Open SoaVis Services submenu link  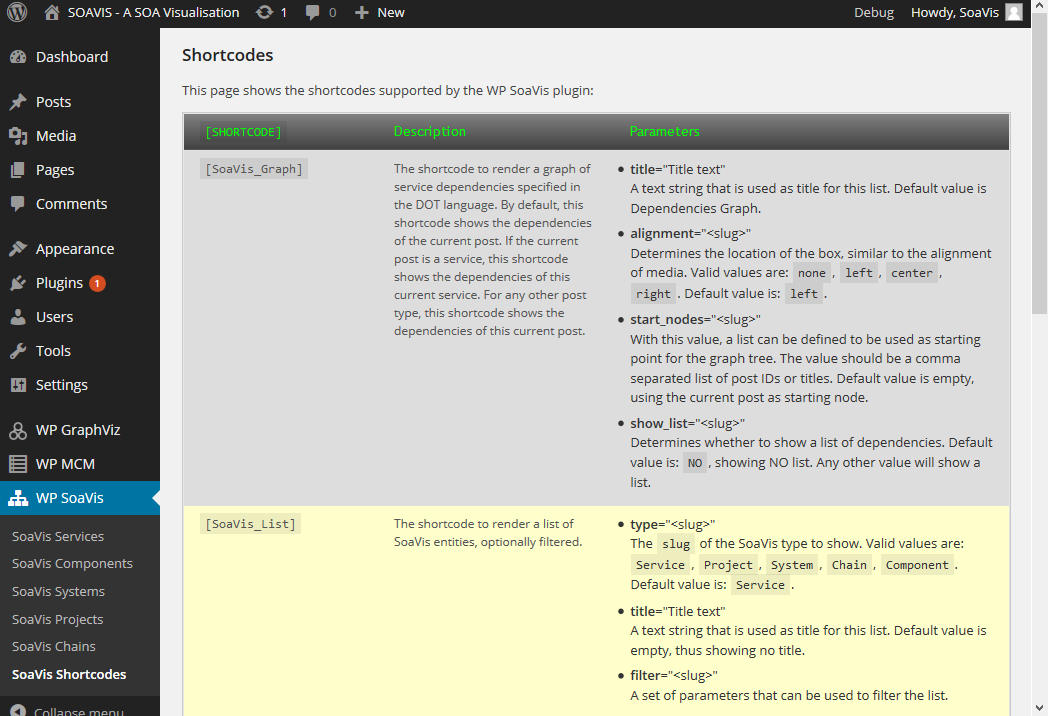[x=58, y=536]
